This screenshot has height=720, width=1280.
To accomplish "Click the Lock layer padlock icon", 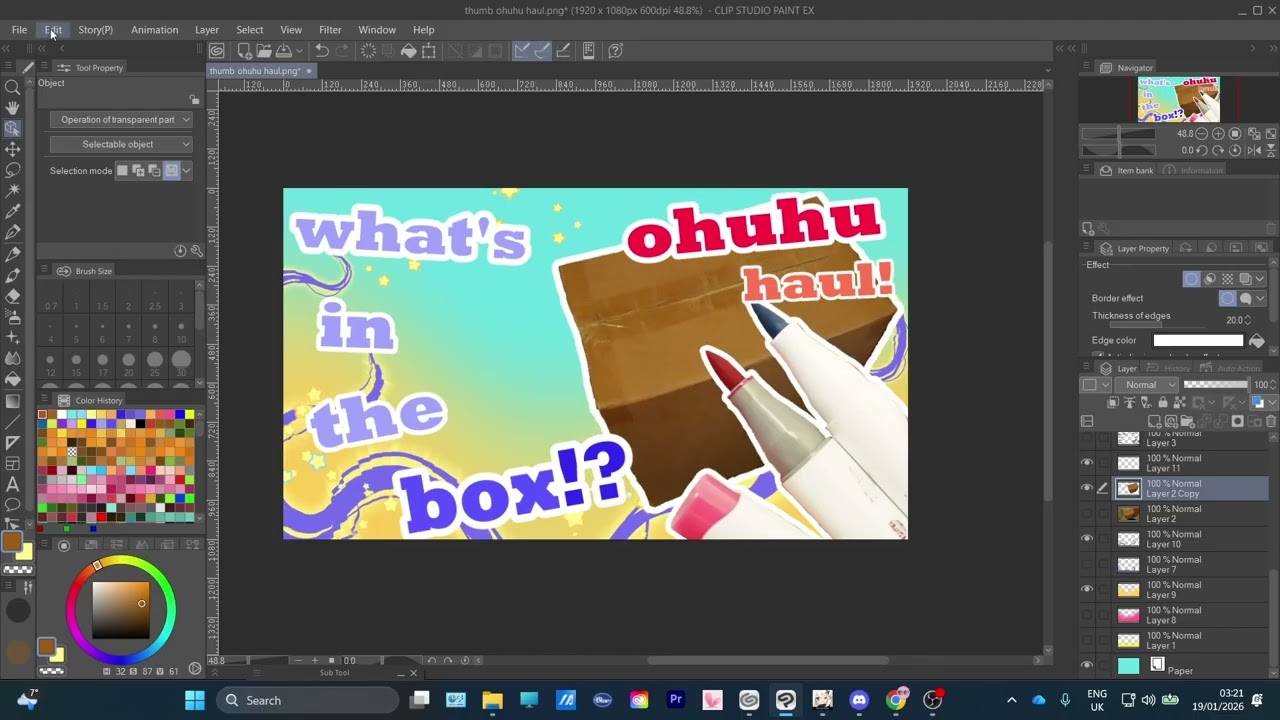I will click(1162, 402).
